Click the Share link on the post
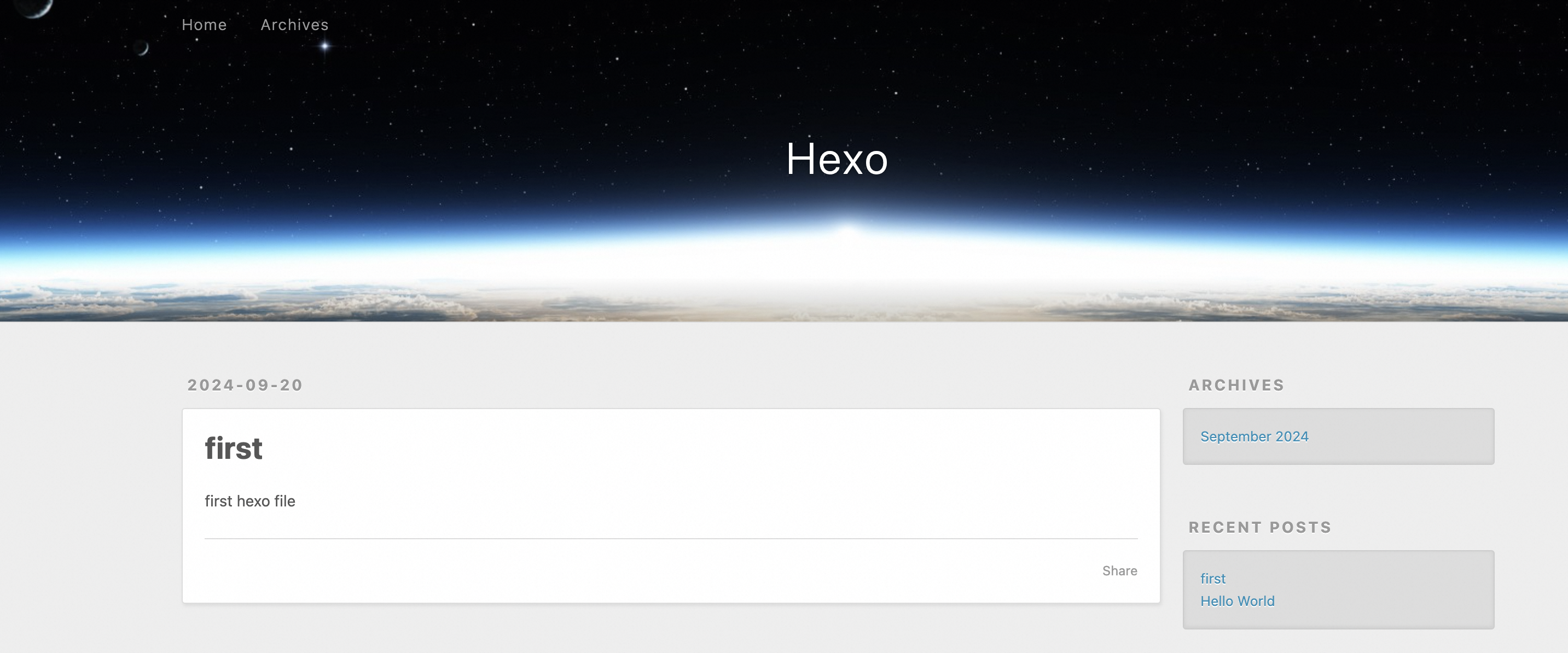 (1119, 571)
